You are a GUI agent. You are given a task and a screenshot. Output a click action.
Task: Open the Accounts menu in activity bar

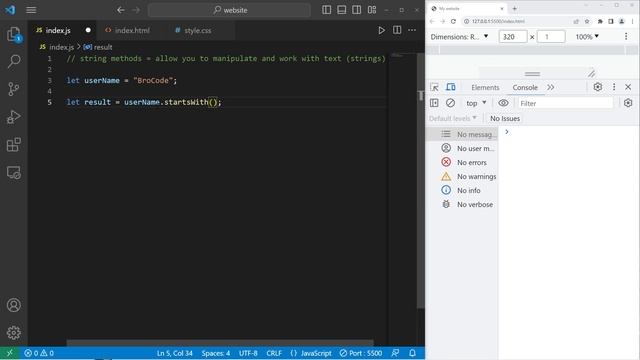[x=14, y=305]
